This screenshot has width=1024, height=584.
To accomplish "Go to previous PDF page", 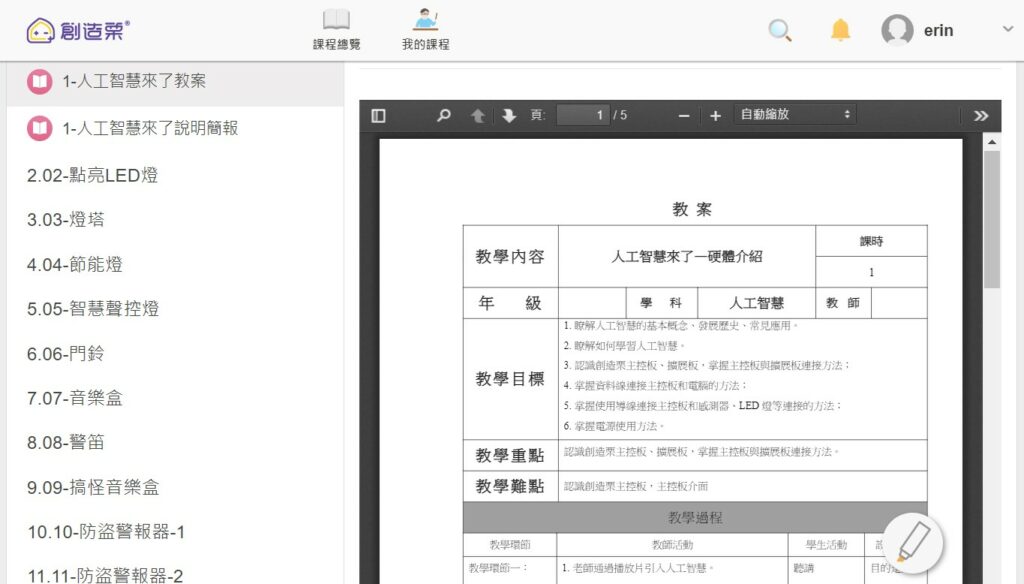I will point(478,116).
